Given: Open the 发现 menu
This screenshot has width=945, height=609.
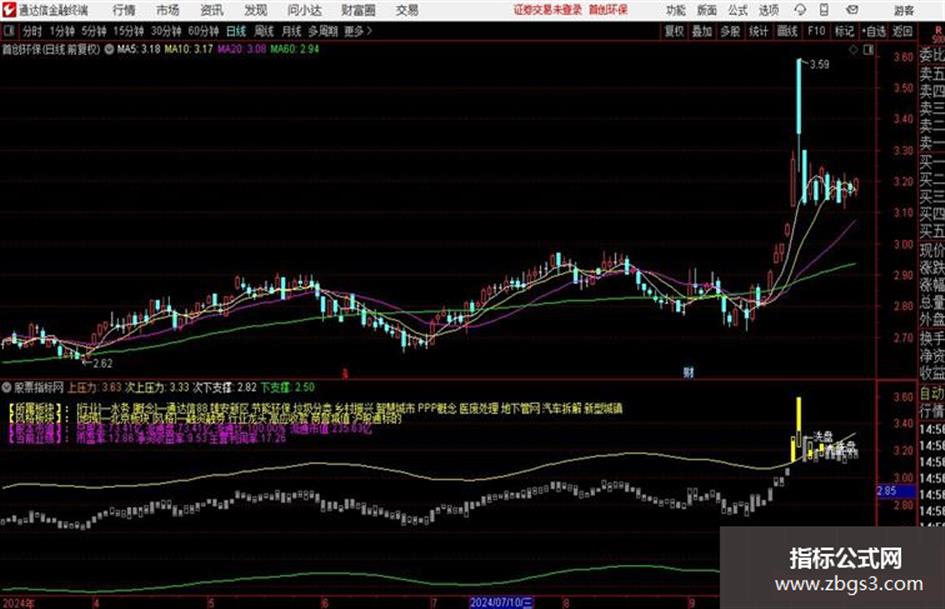Looking at the screenshot, I should (256, 10).
